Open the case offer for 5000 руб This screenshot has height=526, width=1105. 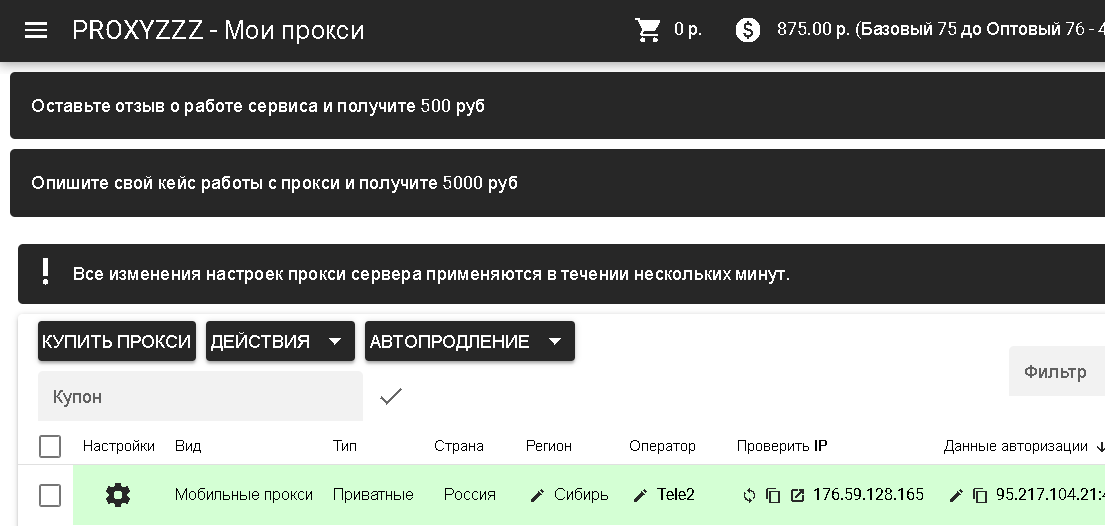coord(274,183)
